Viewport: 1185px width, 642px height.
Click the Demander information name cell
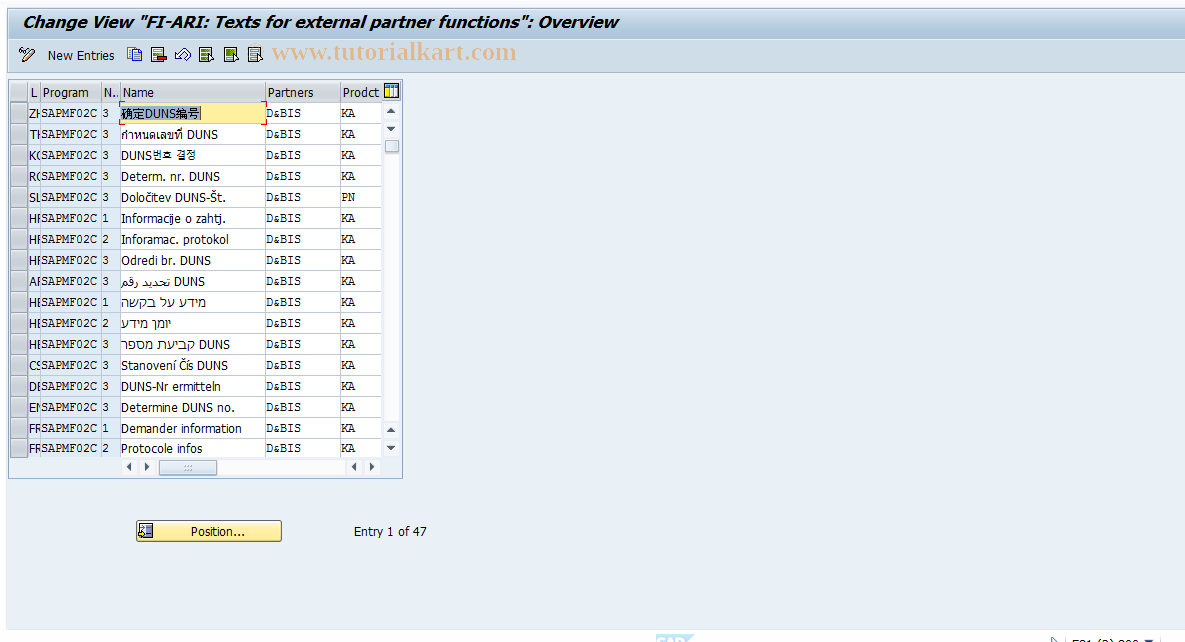click(193, 428)
